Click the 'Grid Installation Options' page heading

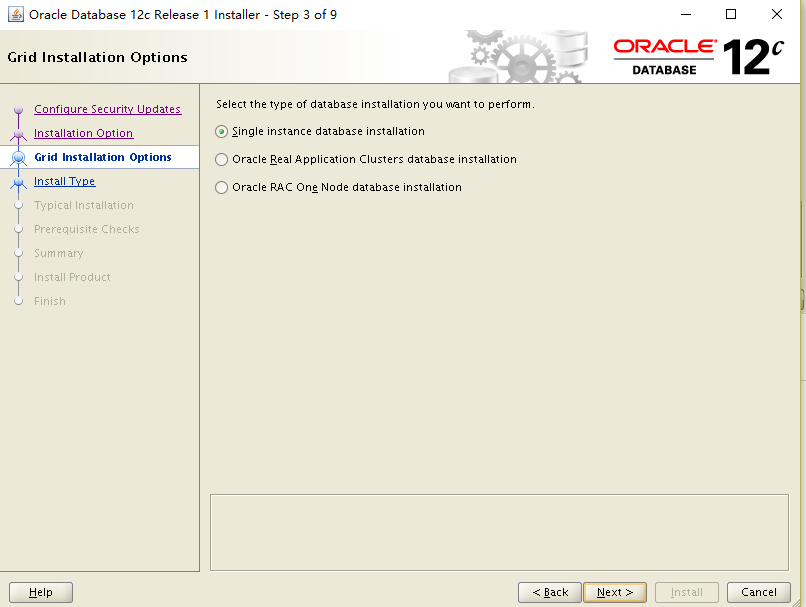pyautogui.click(x=97, y=57)
